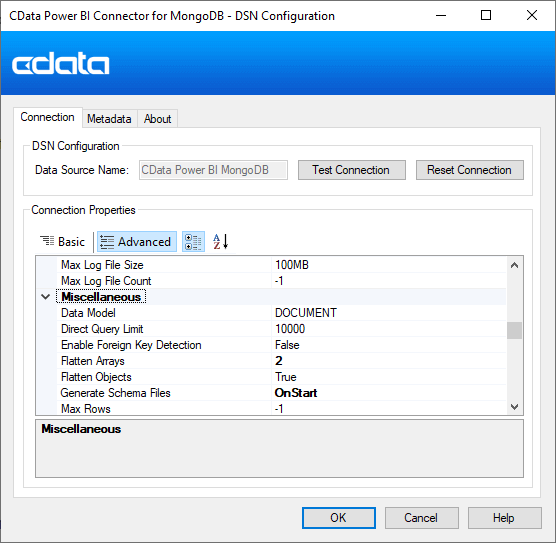Screen dimensions: 556x543
Task: Confirm with the OK button
Action: tap(339, 518)
